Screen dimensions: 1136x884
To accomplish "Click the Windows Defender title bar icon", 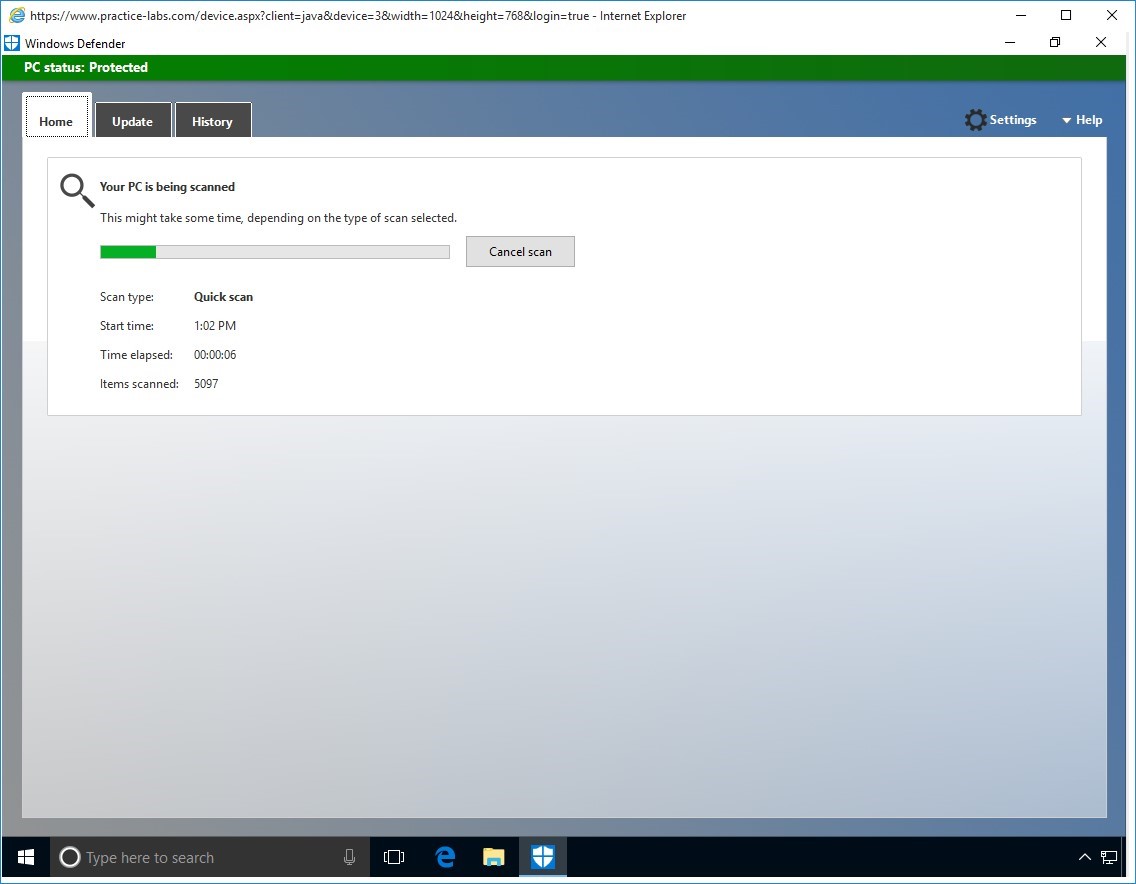I will 12,43.
